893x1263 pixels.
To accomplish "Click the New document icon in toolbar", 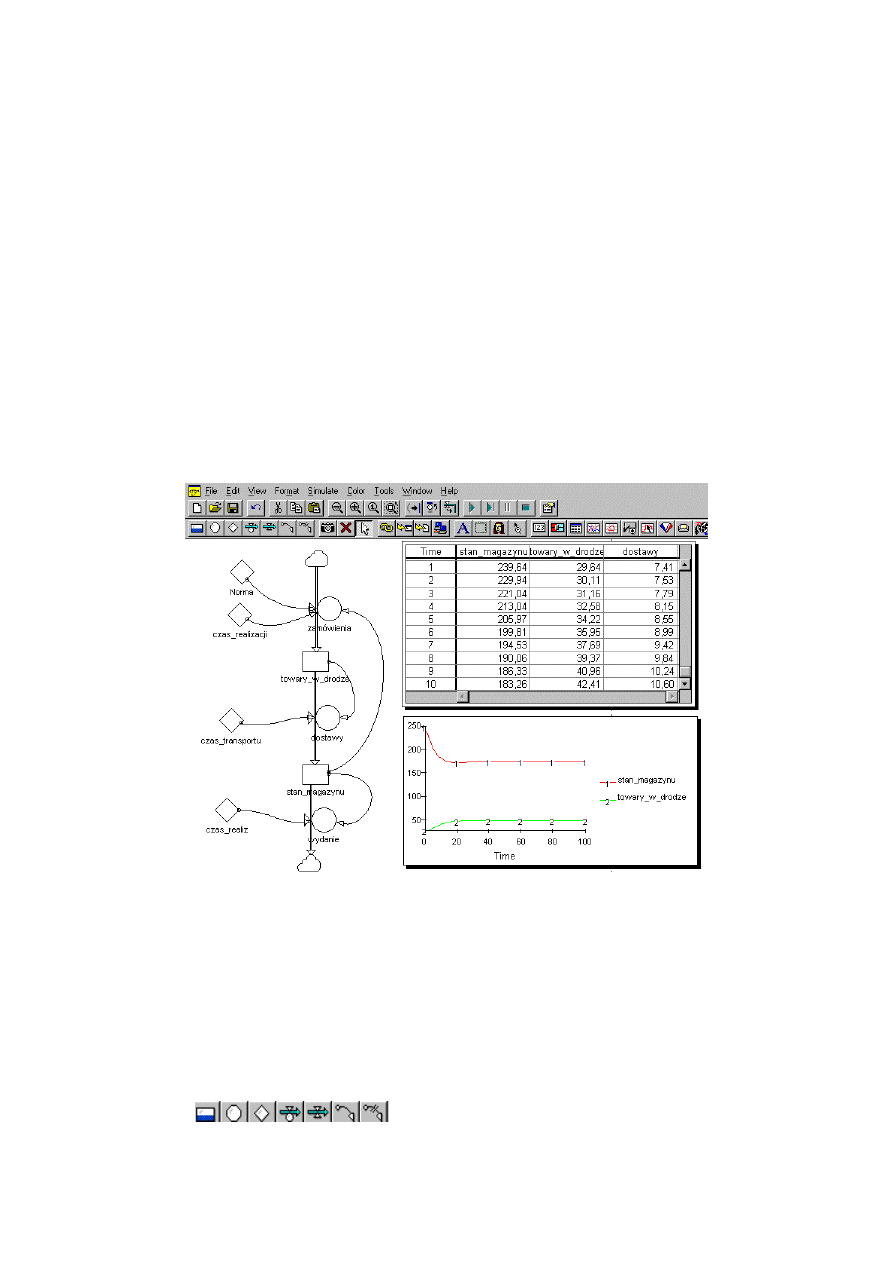I will pyautogui.click(x=197, y=509).
